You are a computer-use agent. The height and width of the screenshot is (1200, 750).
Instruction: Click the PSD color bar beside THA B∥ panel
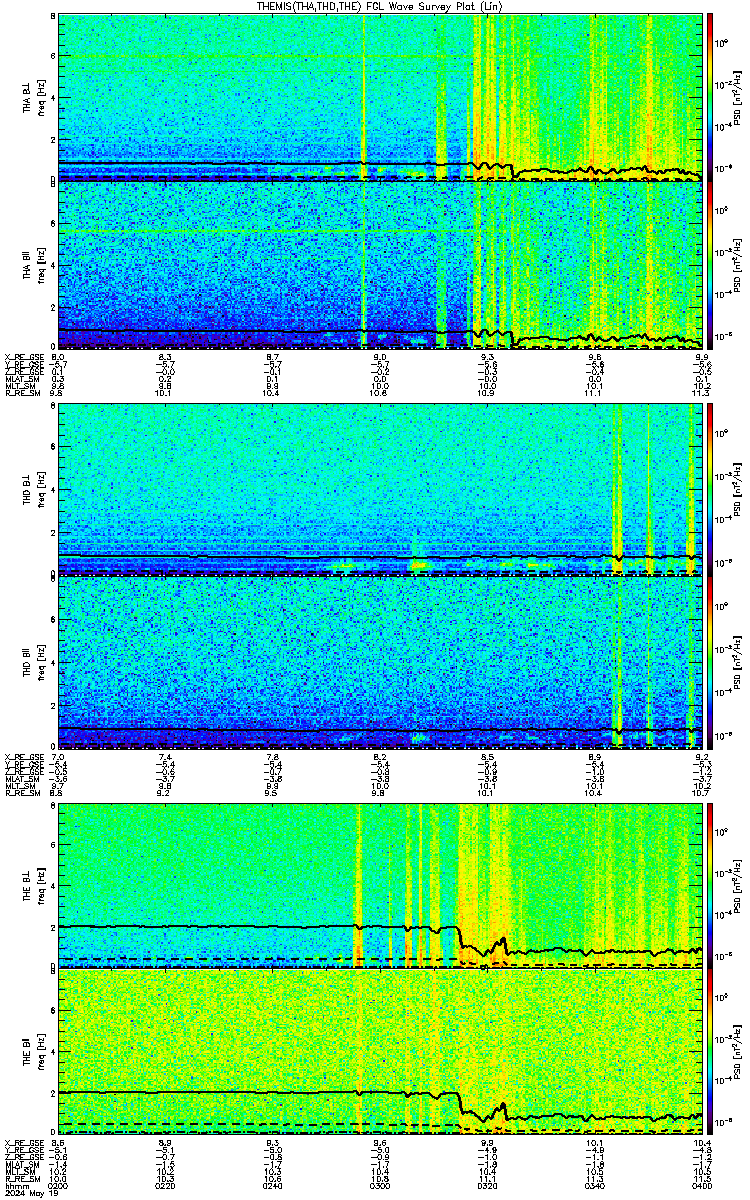click(710, 265)
